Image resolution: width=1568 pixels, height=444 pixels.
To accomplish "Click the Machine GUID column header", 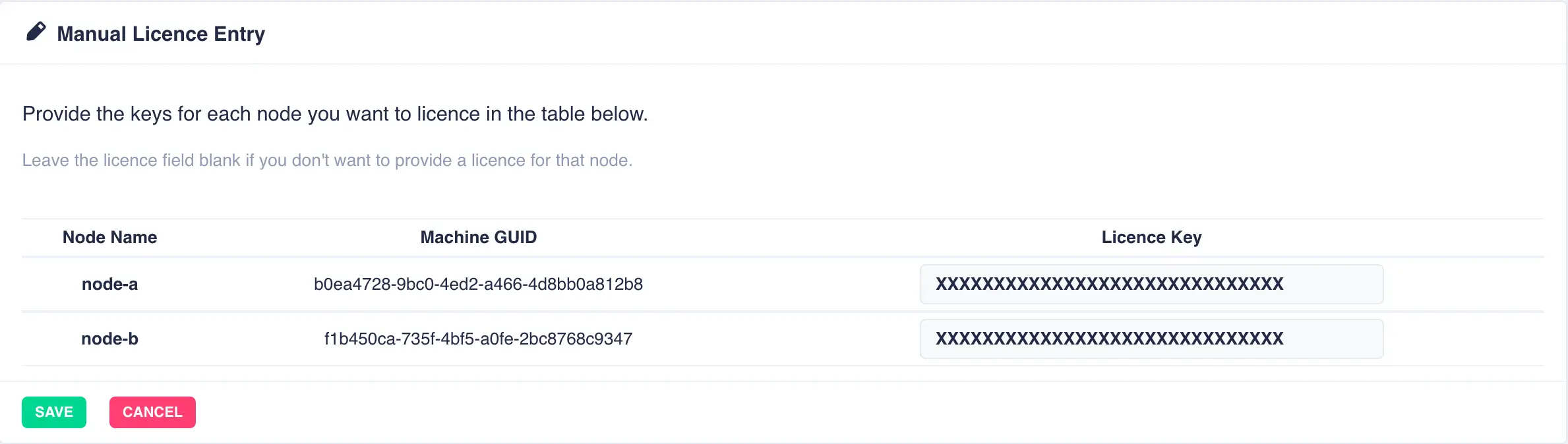I will point(479,237).
